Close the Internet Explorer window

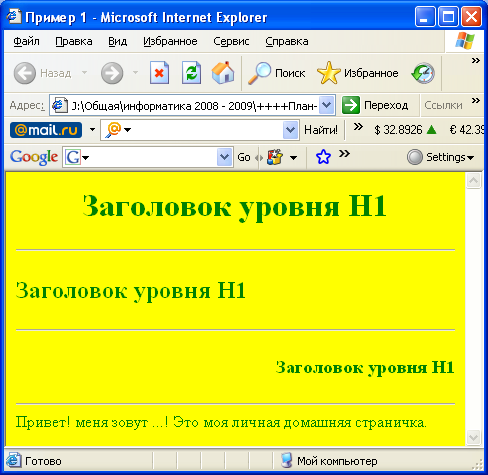tap(471, 16)
